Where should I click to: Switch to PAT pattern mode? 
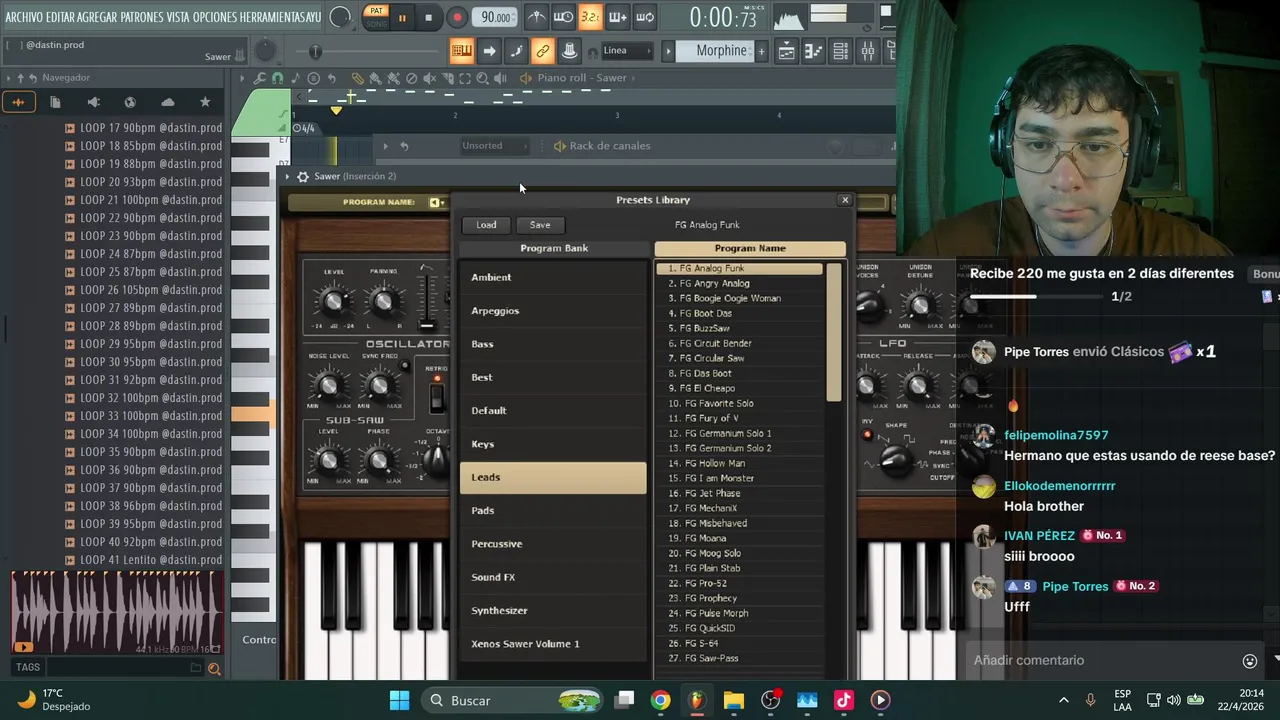(376, 11)
